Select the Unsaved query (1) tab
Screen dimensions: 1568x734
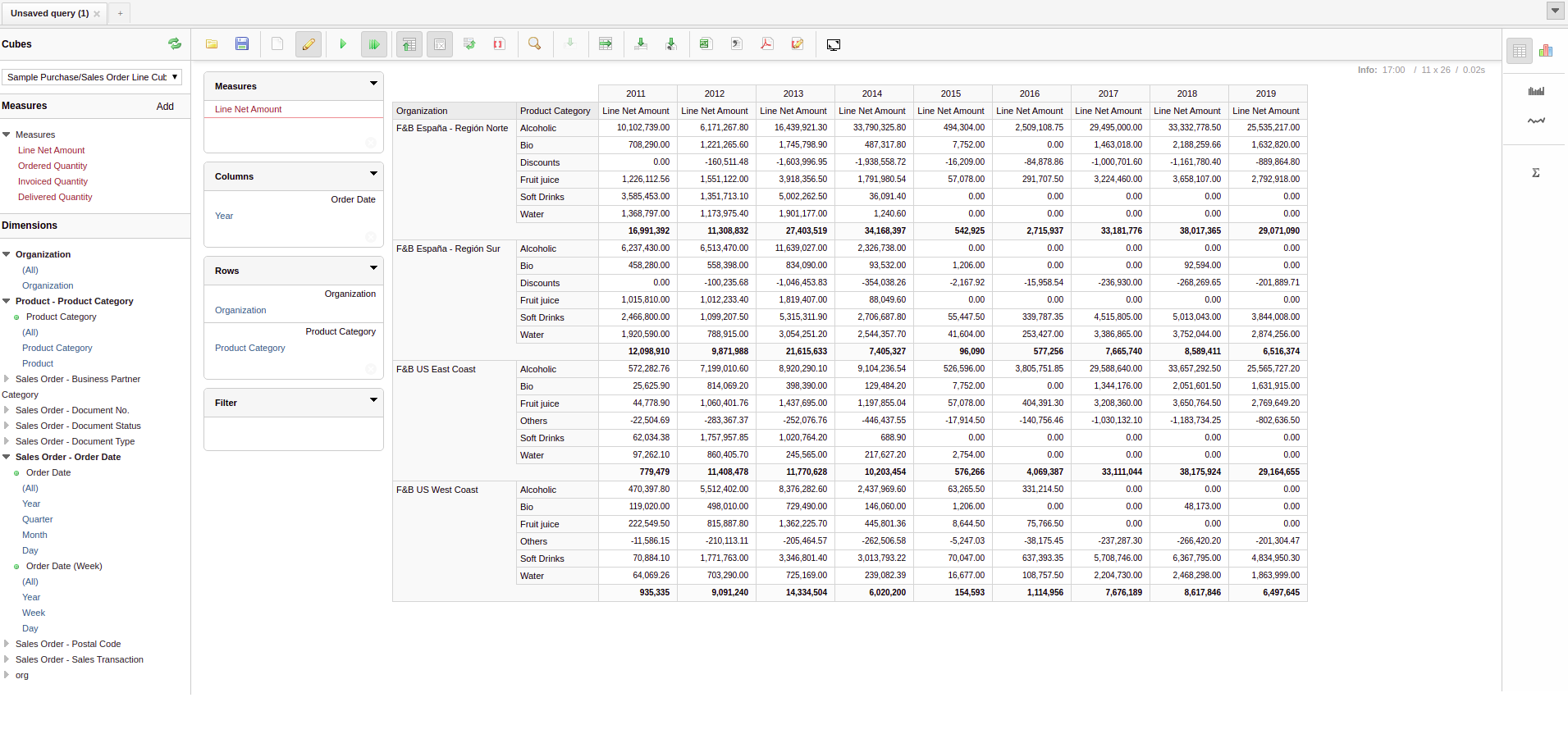(x=49, y=13)
